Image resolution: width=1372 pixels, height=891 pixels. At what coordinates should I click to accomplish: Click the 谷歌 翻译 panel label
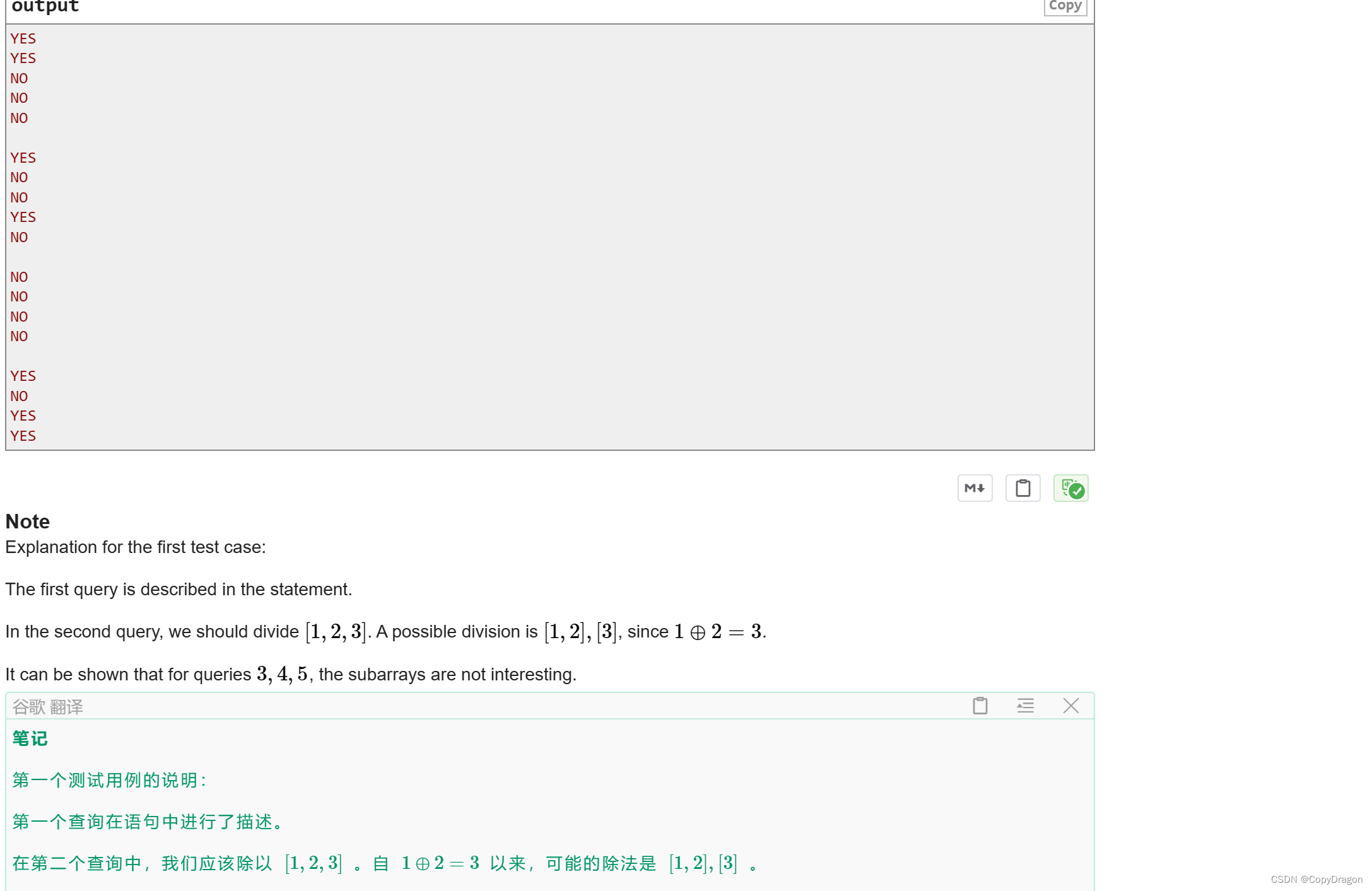(48, 707)
